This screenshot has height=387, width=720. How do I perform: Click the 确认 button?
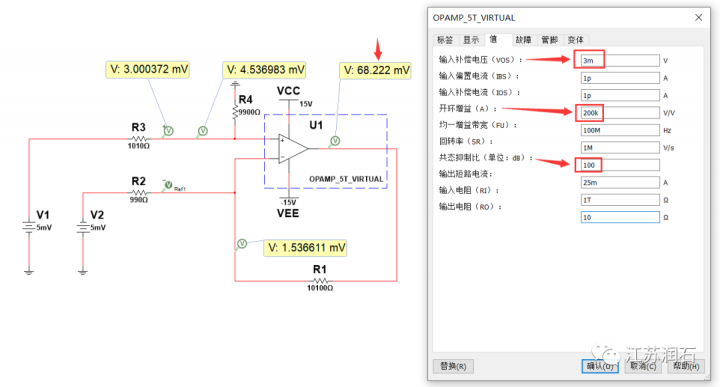coord(600,366)
